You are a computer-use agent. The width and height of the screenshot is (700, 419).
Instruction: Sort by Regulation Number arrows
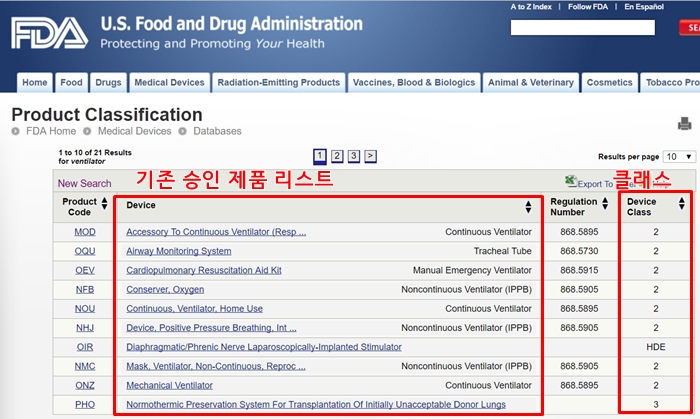coord(605,203)
